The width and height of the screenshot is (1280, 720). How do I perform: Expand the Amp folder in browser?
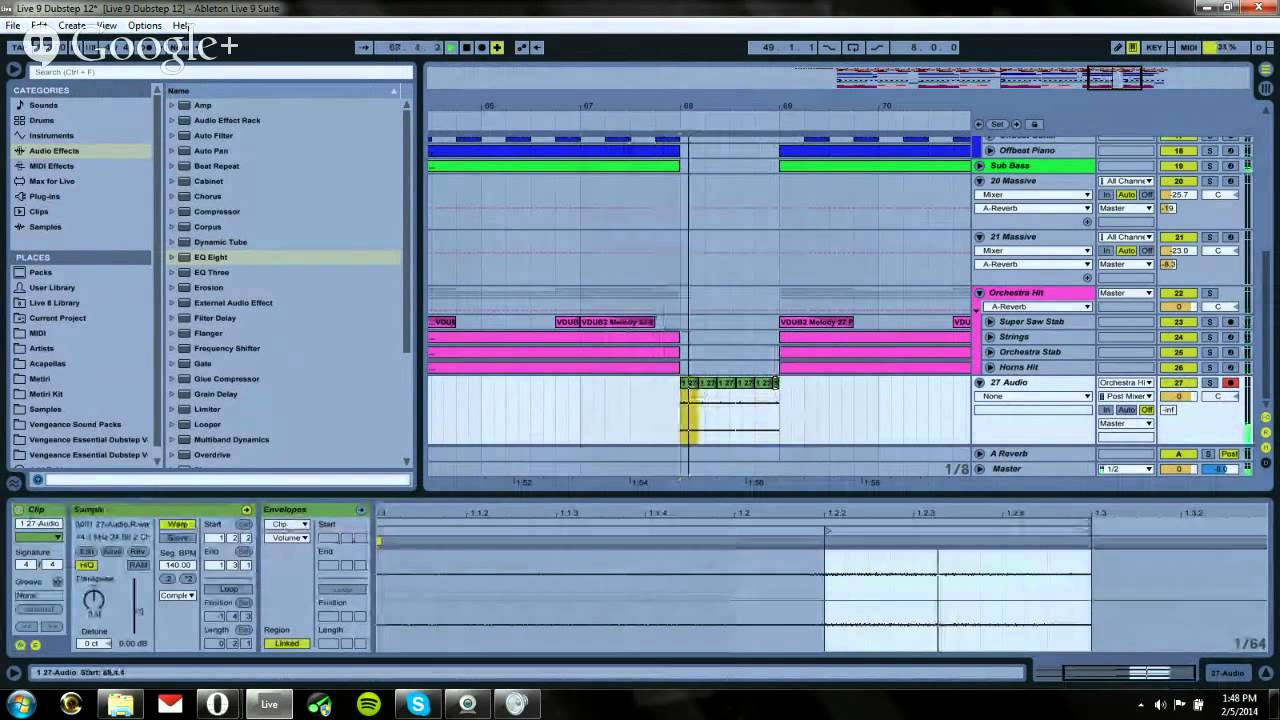point(172,105)
